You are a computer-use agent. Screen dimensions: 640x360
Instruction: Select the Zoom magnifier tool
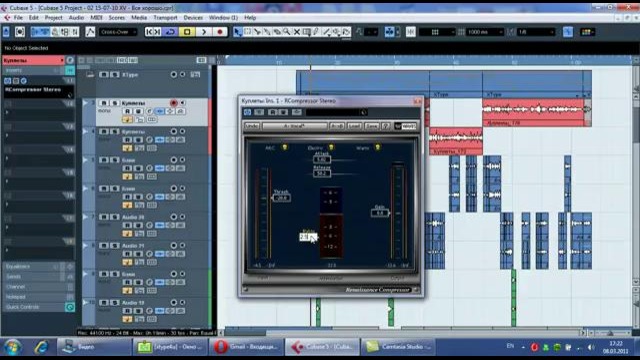pos(287,32)
